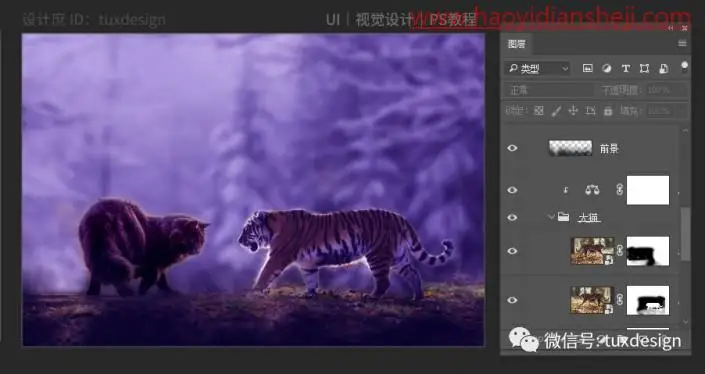Click the layers list scrollbar thumb
Viewport: 705px width, 374px height.
[x=685, y=234]
